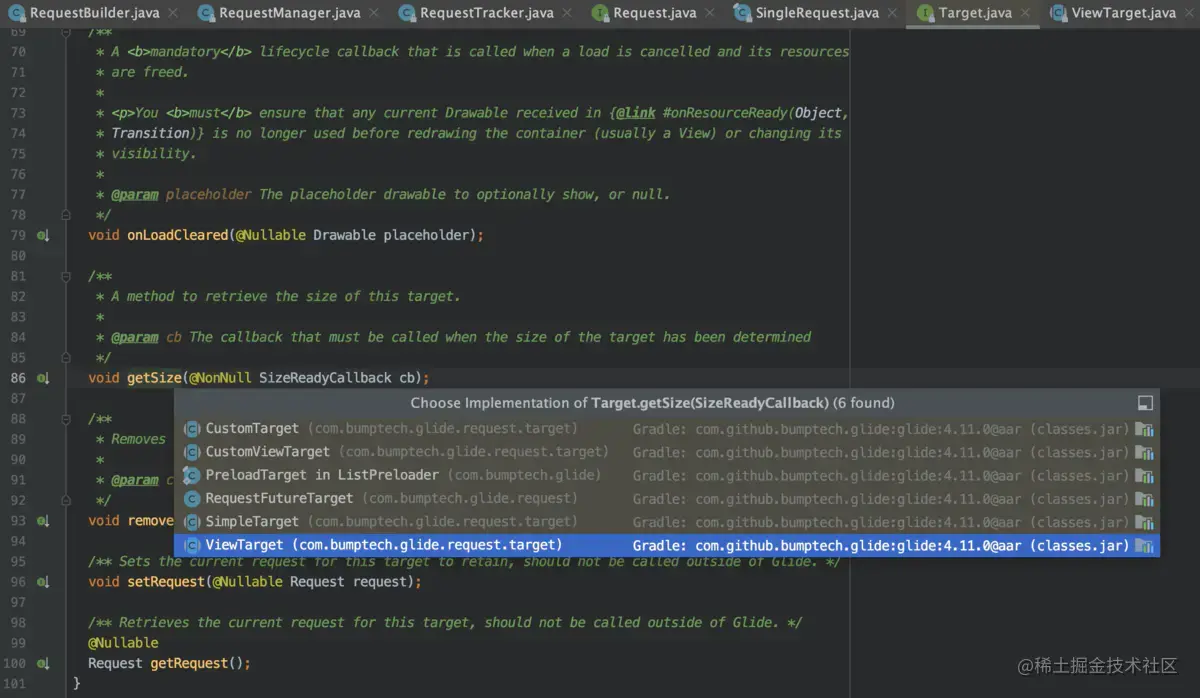
Task: Click implemented-method gutter icon for getSize
Action: coord(43,379)
